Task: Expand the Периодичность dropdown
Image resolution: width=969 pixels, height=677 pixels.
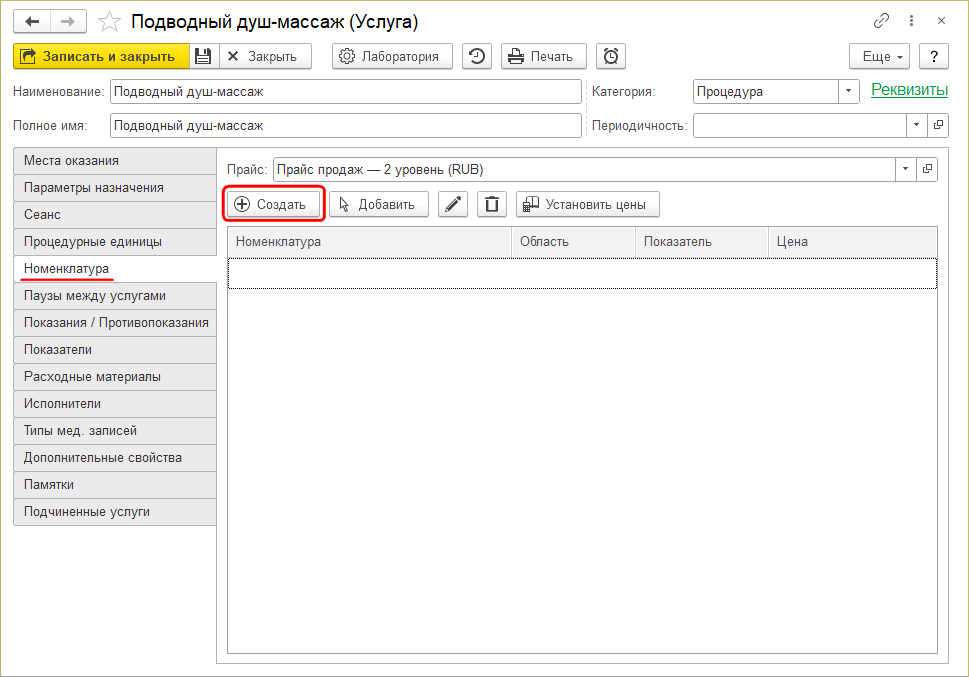Action: [917, 125]
